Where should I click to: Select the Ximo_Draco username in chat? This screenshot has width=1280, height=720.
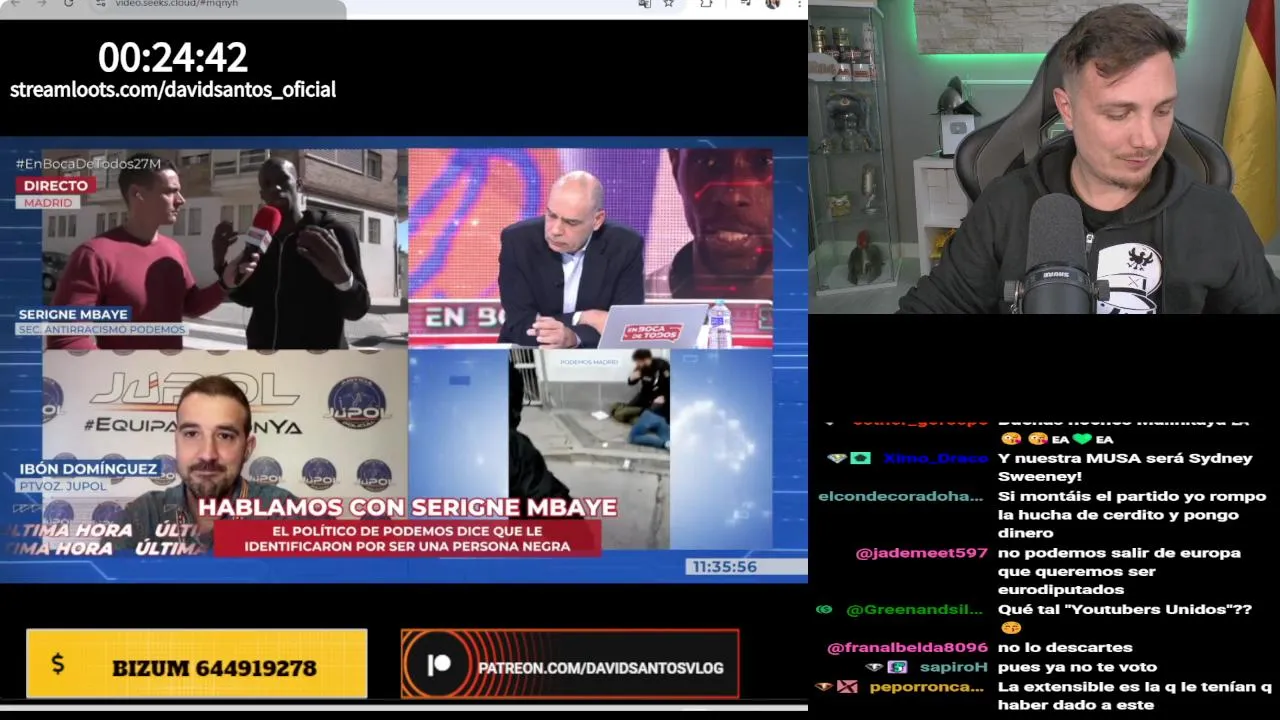click(x=934, y=458)
